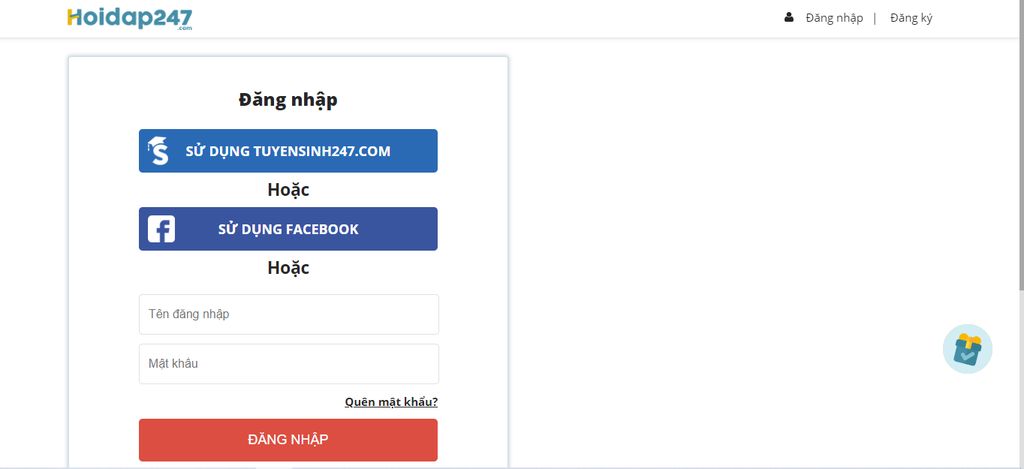The width and height of the screenshot is (1024, 469).
Task: Click the user profile icon in header
Action: click(x=789, y=17)
